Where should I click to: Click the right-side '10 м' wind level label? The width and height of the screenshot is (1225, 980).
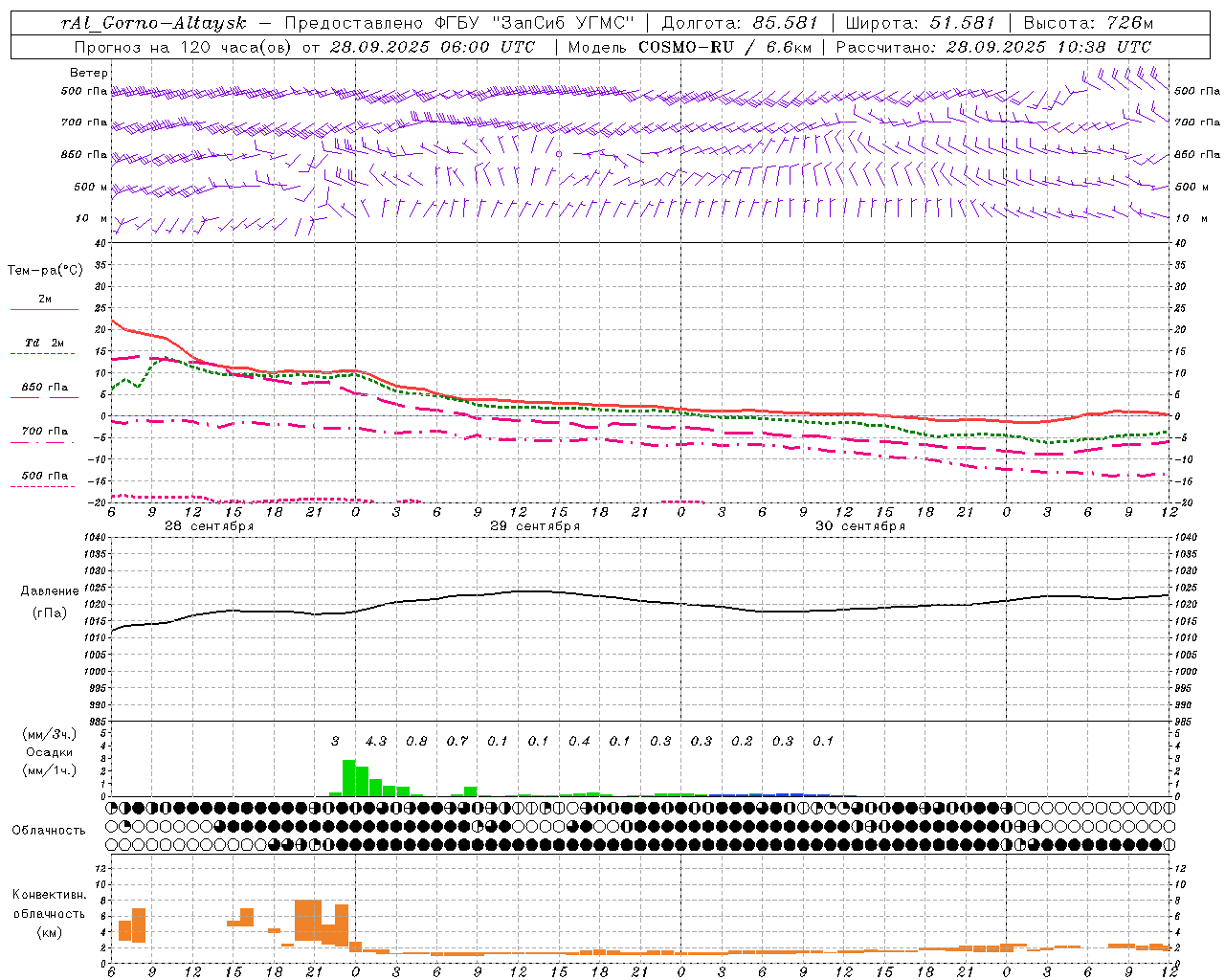[1191, 218]
